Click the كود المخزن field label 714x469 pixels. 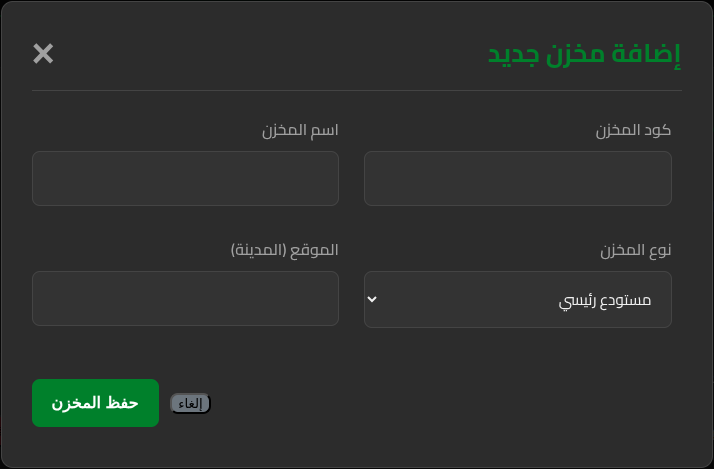pos(633,131)
